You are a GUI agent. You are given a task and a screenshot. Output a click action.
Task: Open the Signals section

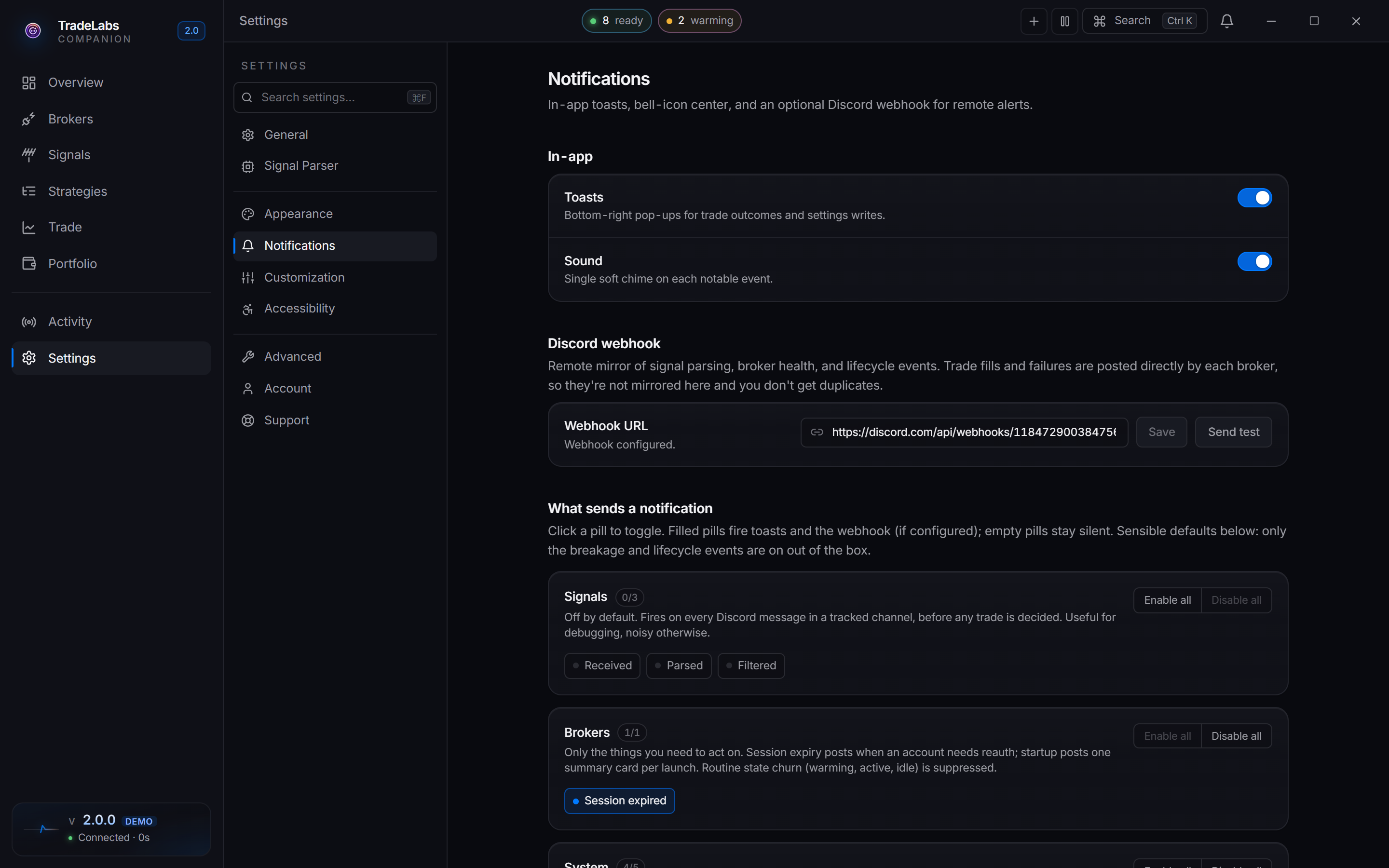111,155
